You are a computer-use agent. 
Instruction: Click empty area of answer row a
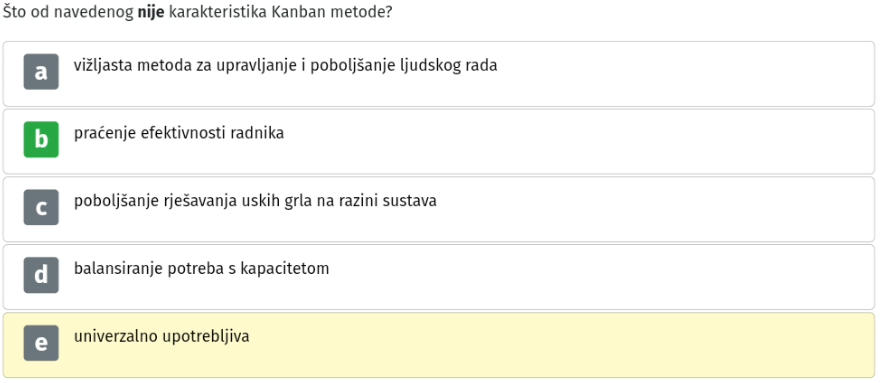tap(675, 74)
